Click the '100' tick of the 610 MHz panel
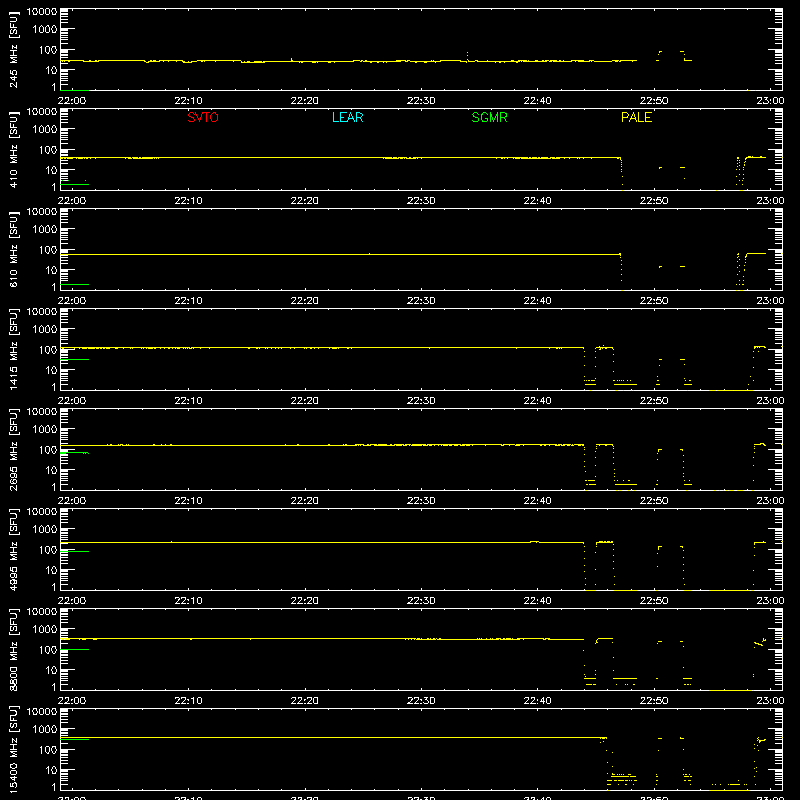Image resolution: width=800 pixels, height=800 pixels. click(x=48, y=250)
